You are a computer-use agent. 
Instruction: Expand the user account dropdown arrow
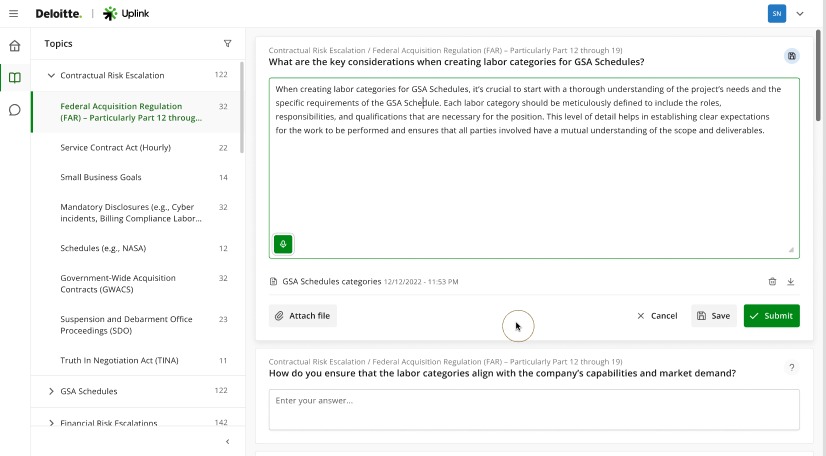coord(800,14)
